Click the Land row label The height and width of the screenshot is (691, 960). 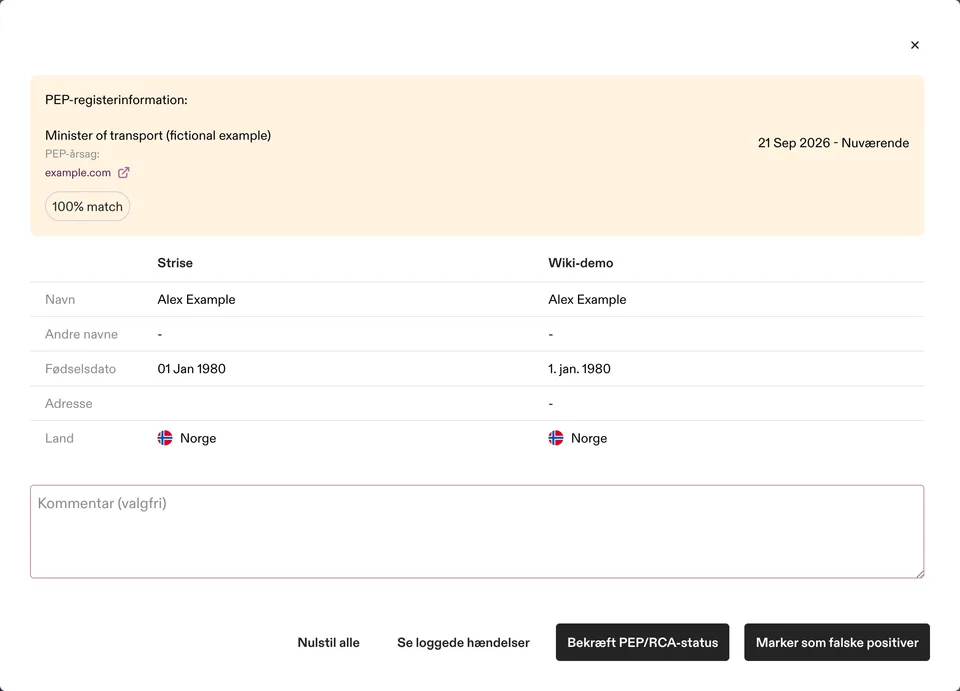tap(59, 438)
